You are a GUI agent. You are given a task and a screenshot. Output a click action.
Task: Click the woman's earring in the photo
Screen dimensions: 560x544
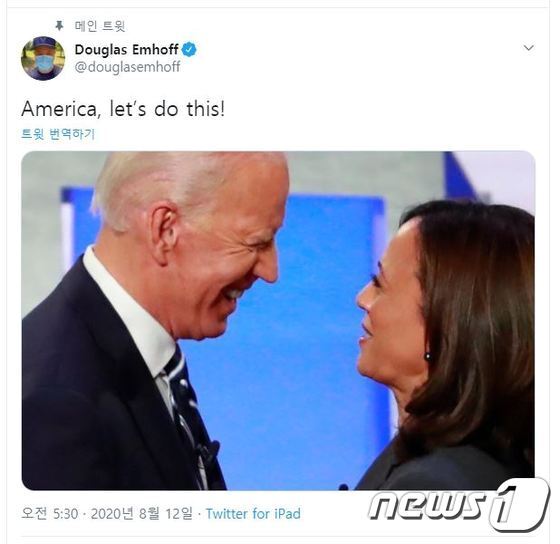click(427, 356)
